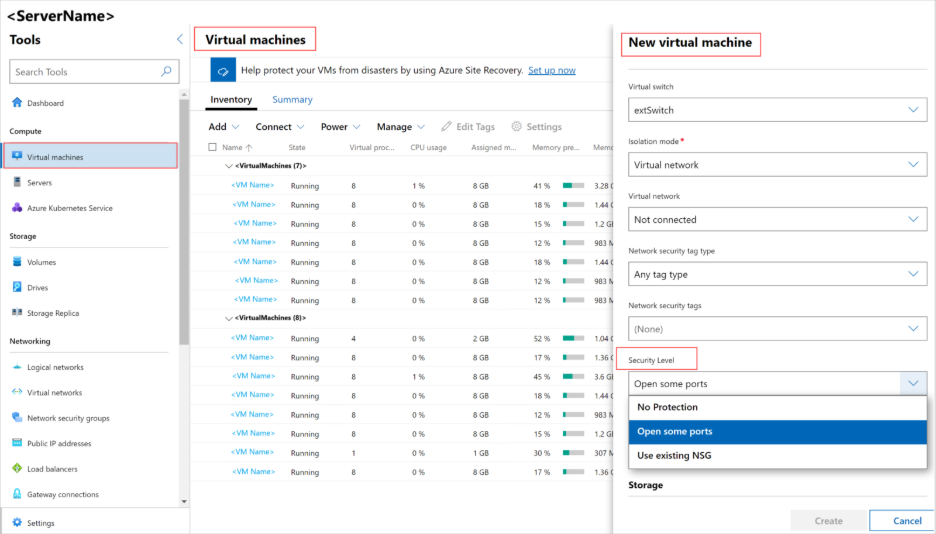Viewport: 936px width, 534px height.
Task: Click the Servers icon in sidebar
Action: [17, 182]
